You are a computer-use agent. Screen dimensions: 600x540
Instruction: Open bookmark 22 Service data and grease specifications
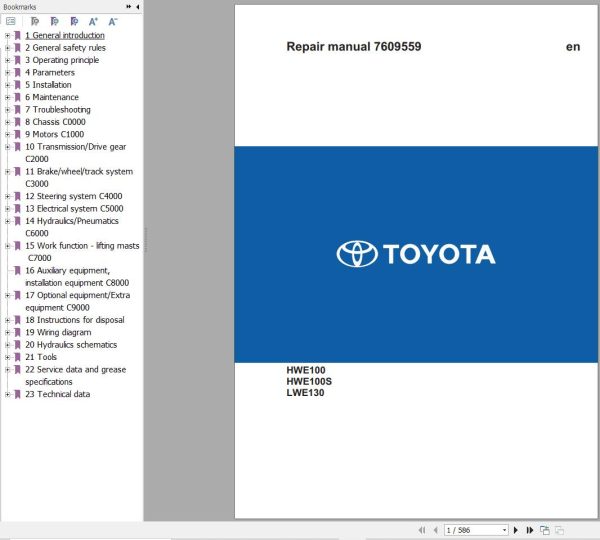tap(75, 375)
